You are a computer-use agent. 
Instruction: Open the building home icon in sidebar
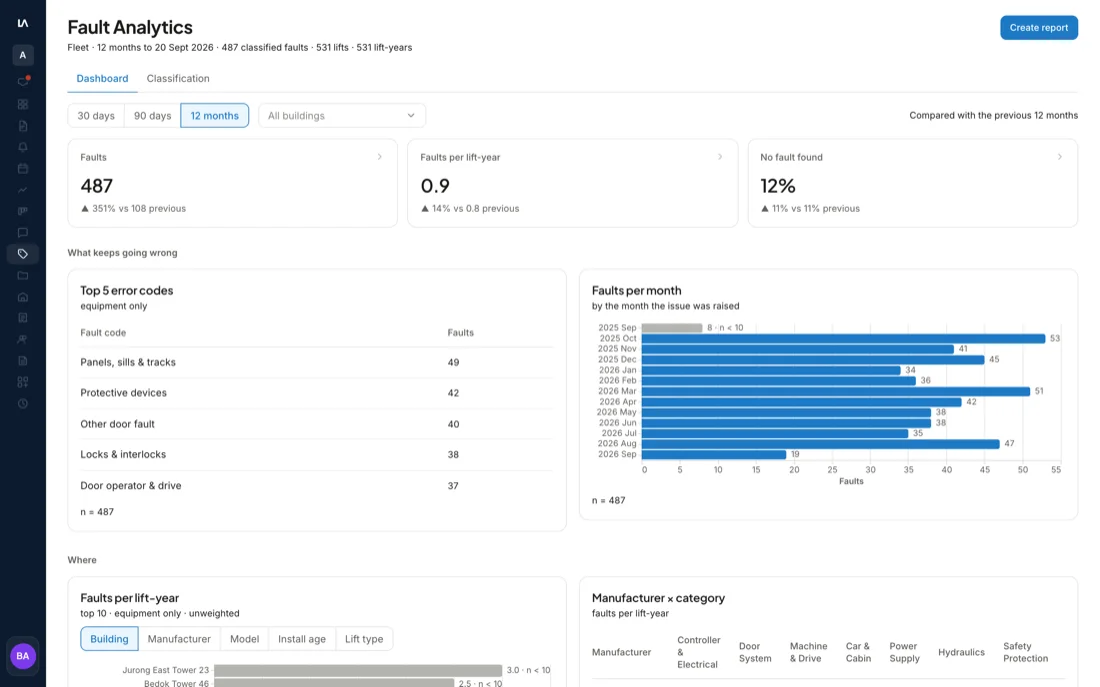coord(22,297)
